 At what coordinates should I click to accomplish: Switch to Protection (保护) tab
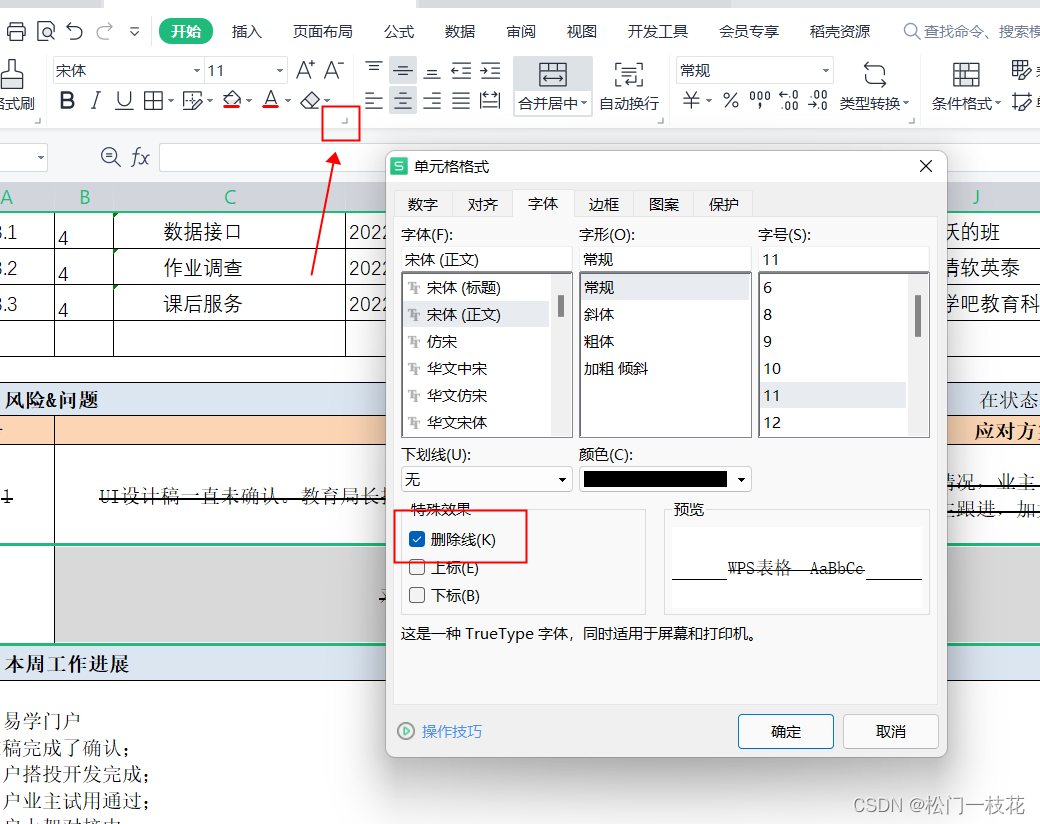[x=724, y=204]
